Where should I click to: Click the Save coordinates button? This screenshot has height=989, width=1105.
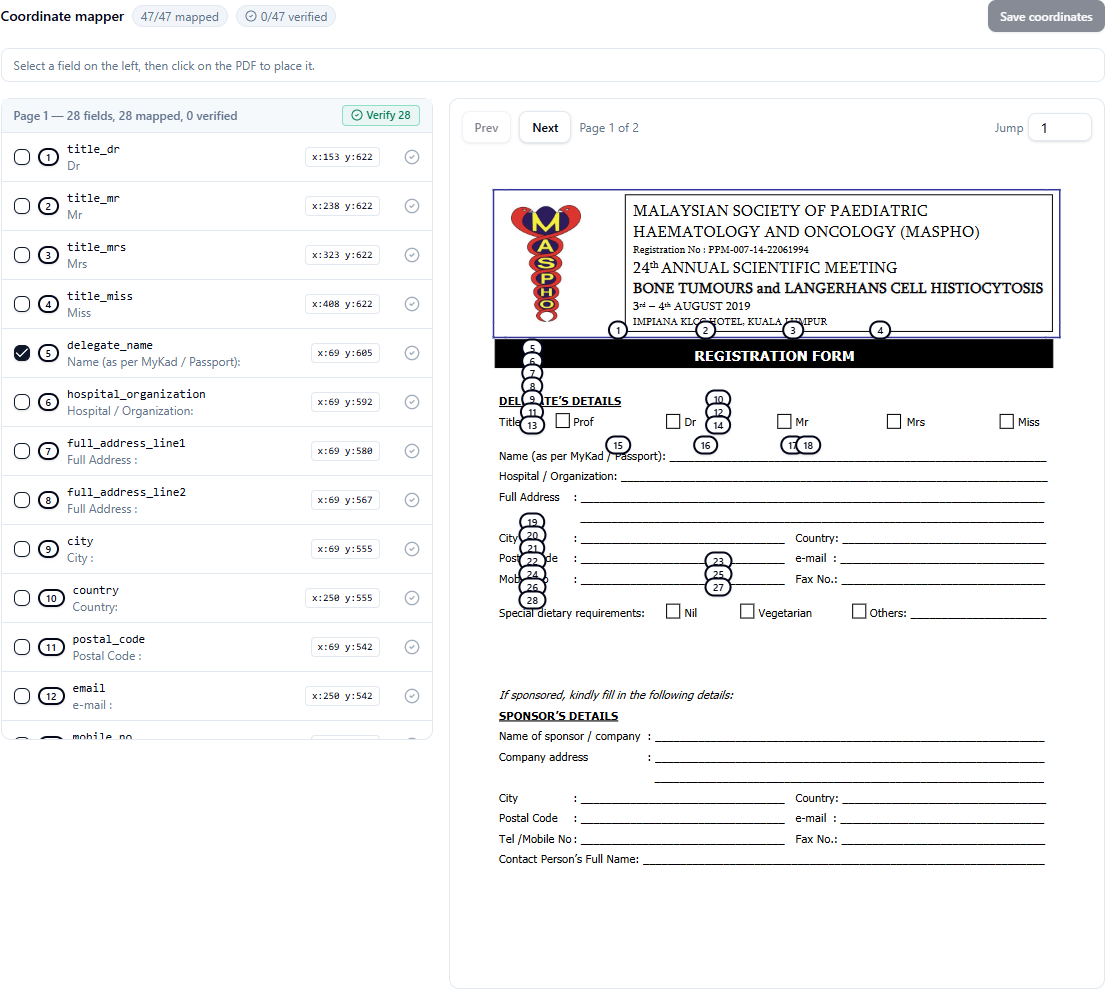[1046, 16]
